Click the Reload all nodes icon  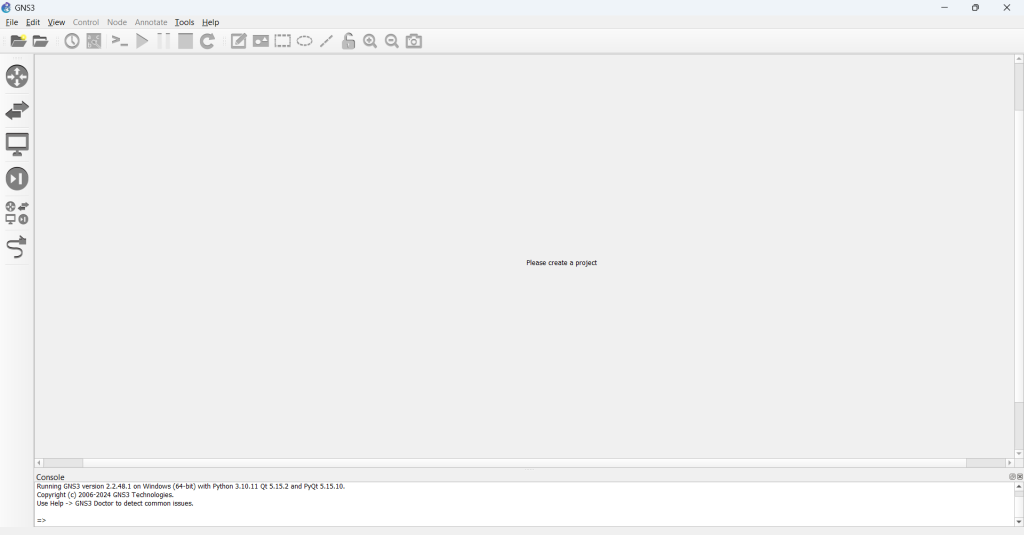pos(208,42)
